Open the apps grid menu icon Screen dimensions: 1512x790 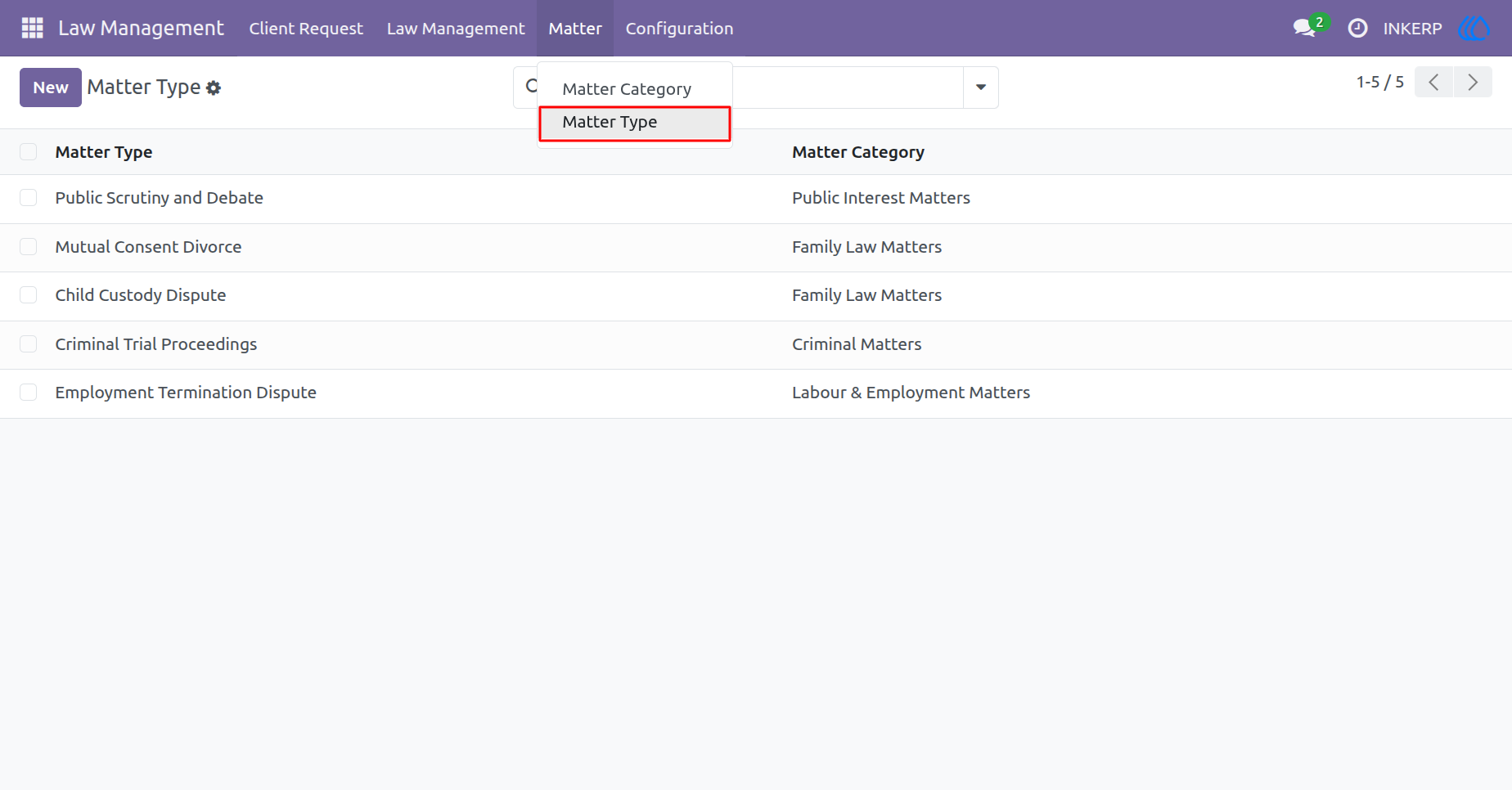tap(32, 28)
